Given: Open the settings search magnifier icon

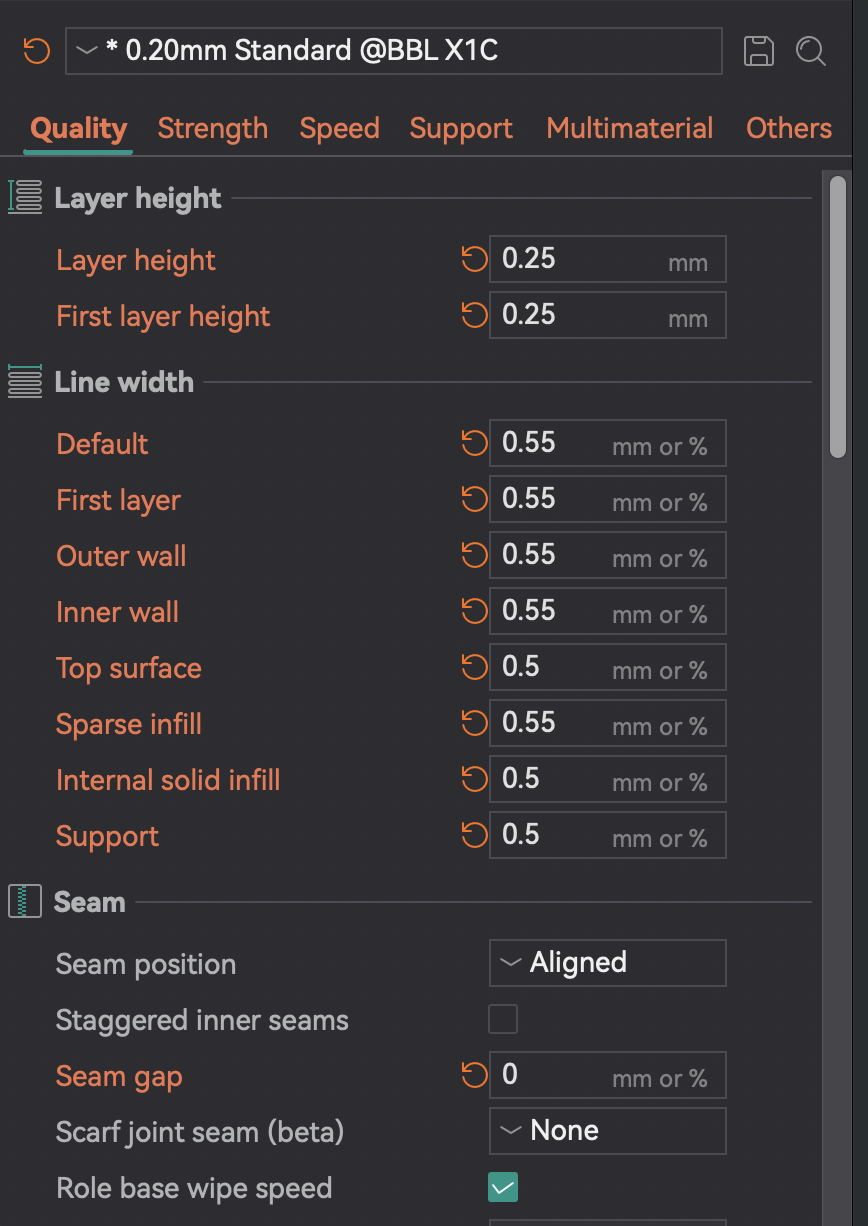Looking at the screenshot, I should tap(811, 51).
